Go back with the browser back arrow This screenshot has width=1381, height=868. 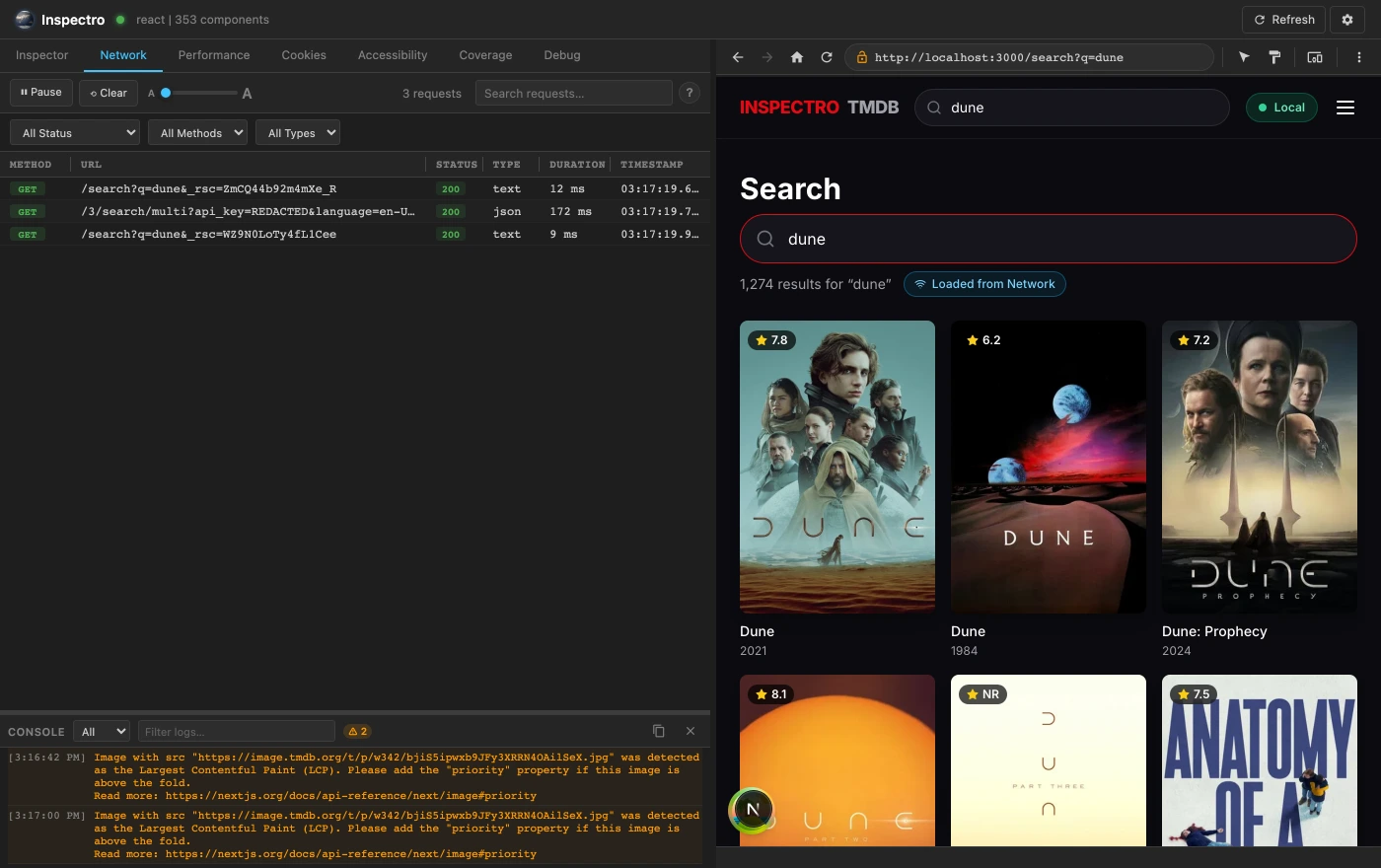point(738,57)
